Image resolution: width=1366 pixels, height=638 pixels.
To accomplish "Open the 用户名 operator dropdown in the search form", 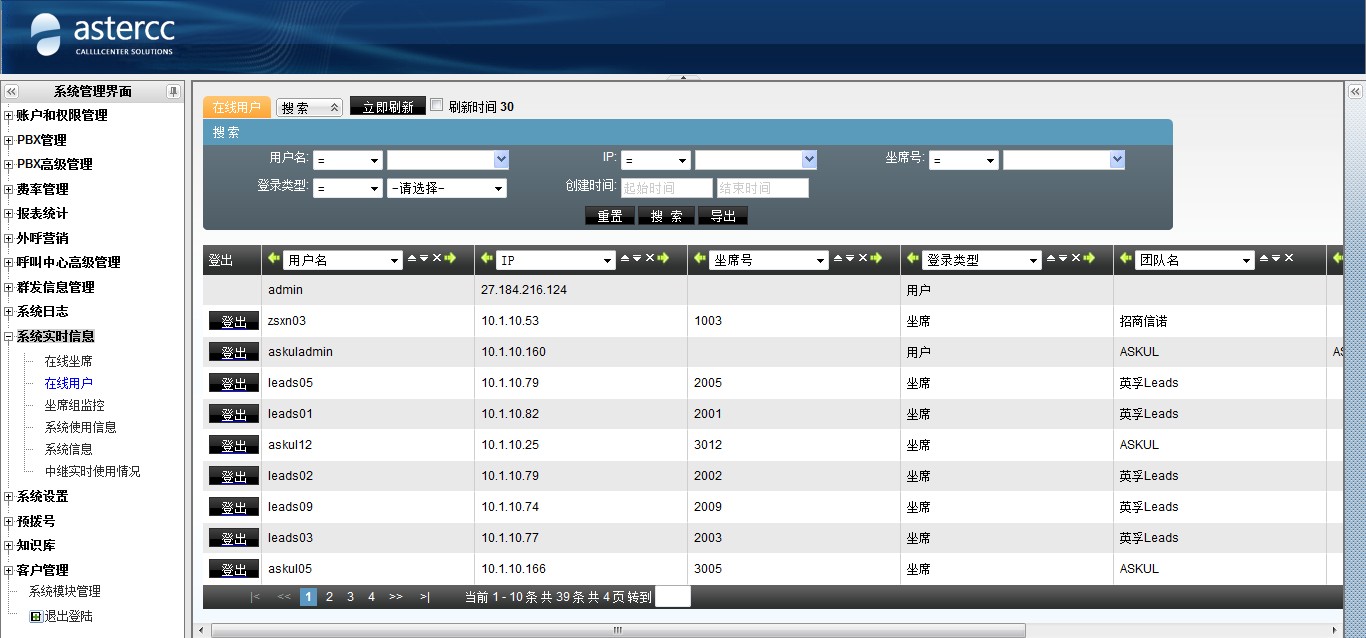I will pos(347,160).
